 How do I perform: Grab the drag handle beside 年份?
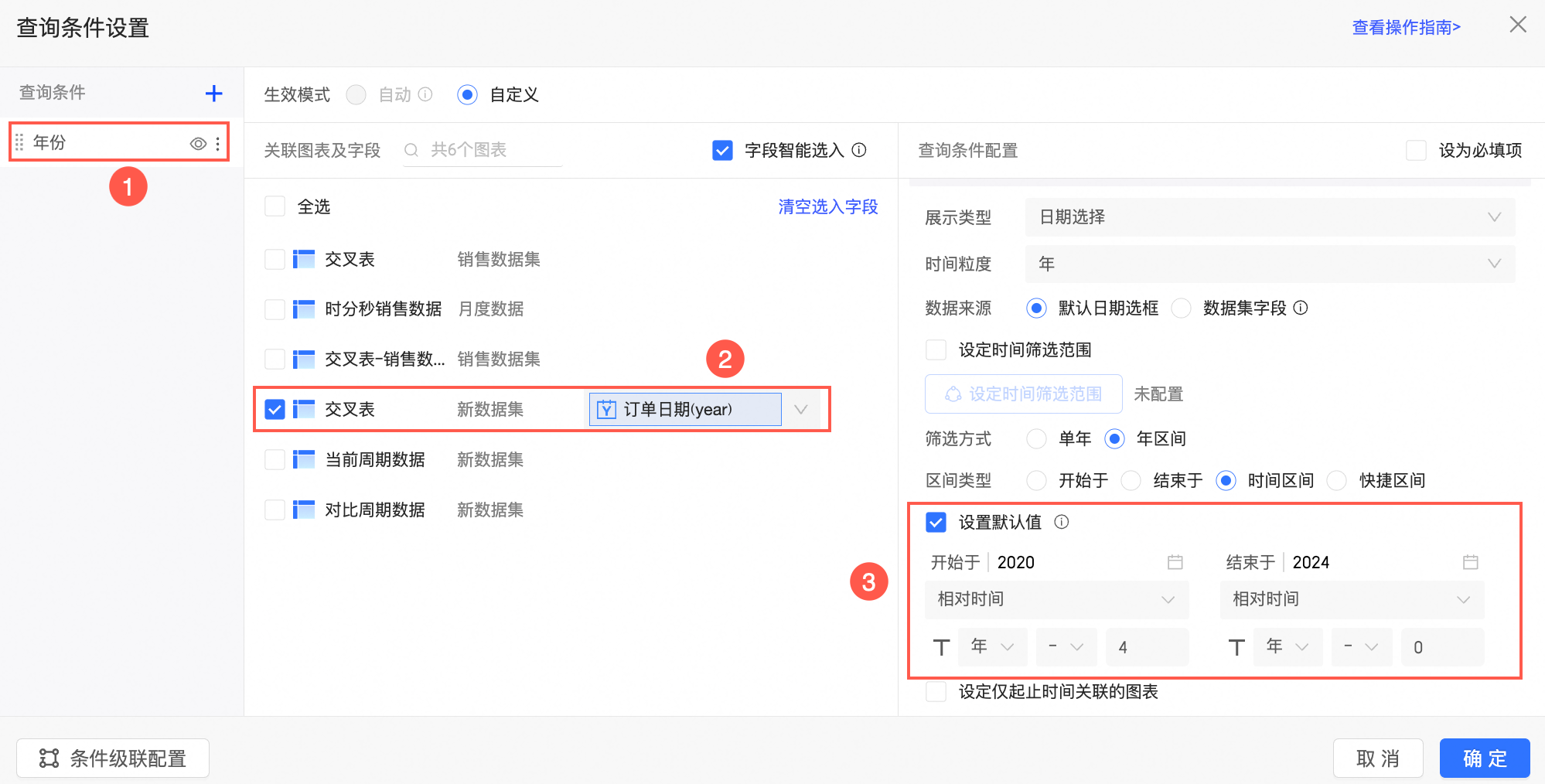pos(19,143)
